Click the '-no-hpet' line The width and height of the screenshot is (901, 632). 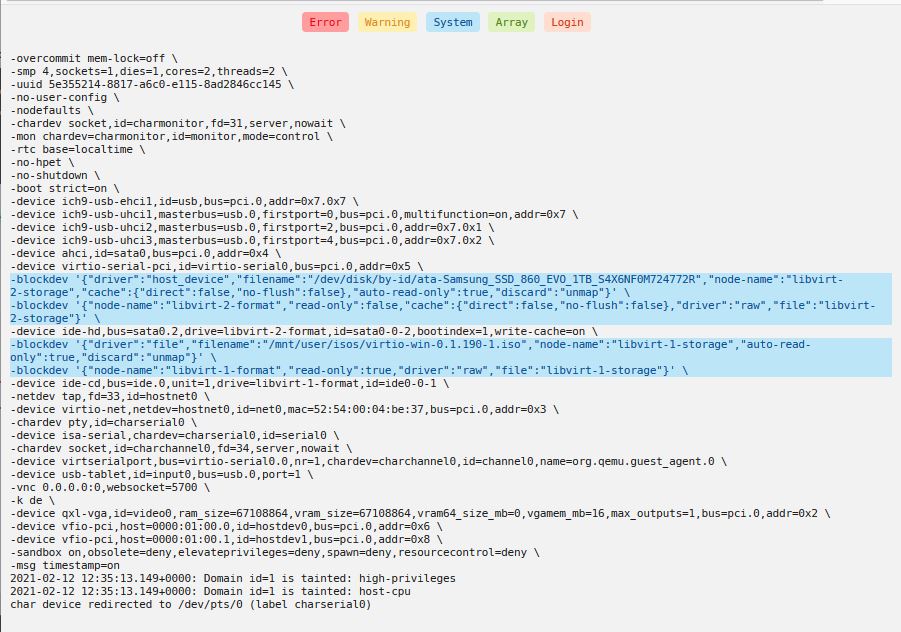[x=42, y=163]
